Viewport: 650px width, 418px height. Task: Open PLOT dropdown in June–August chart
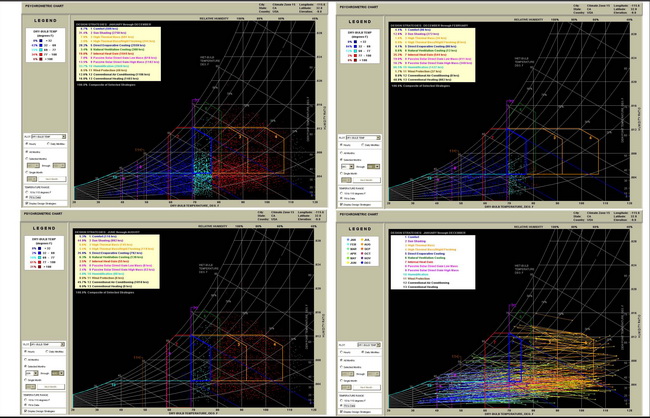coord(48,344)
